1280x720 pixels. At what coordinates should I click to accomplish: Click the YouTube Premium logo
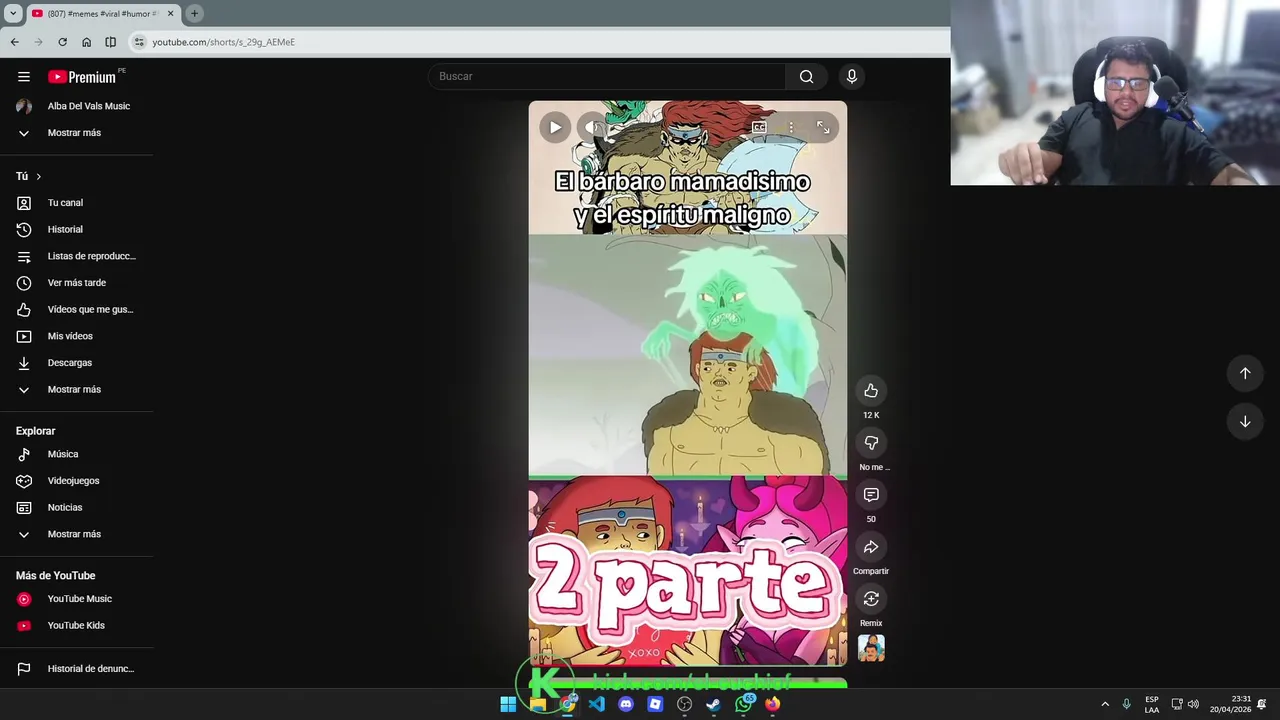point(82,77)
